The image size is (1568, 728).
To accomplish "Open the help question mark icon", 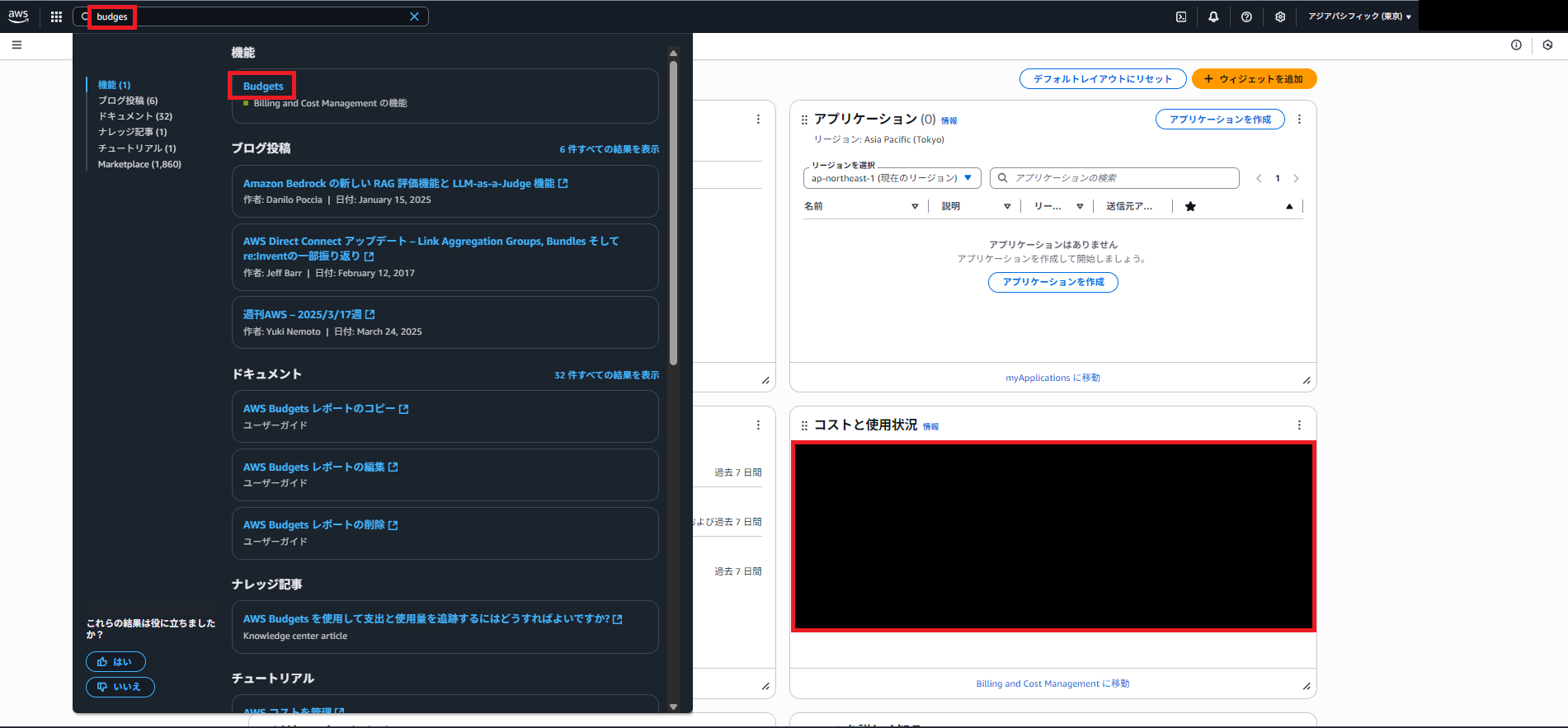I will (x=1246, y=16).
